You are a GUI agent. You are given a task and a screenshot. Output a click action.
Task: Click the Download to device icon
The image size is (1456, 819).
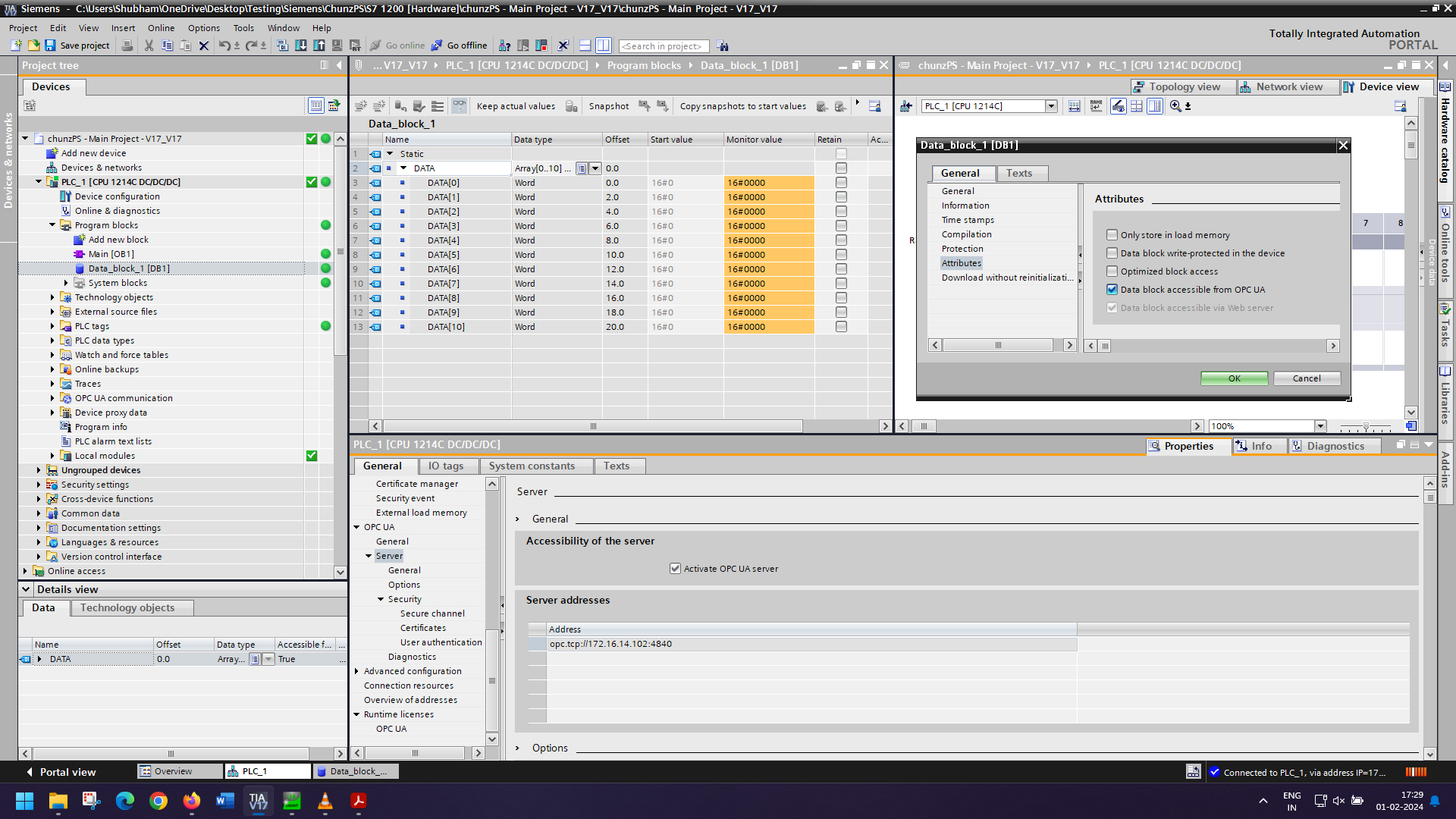[301, 45]
